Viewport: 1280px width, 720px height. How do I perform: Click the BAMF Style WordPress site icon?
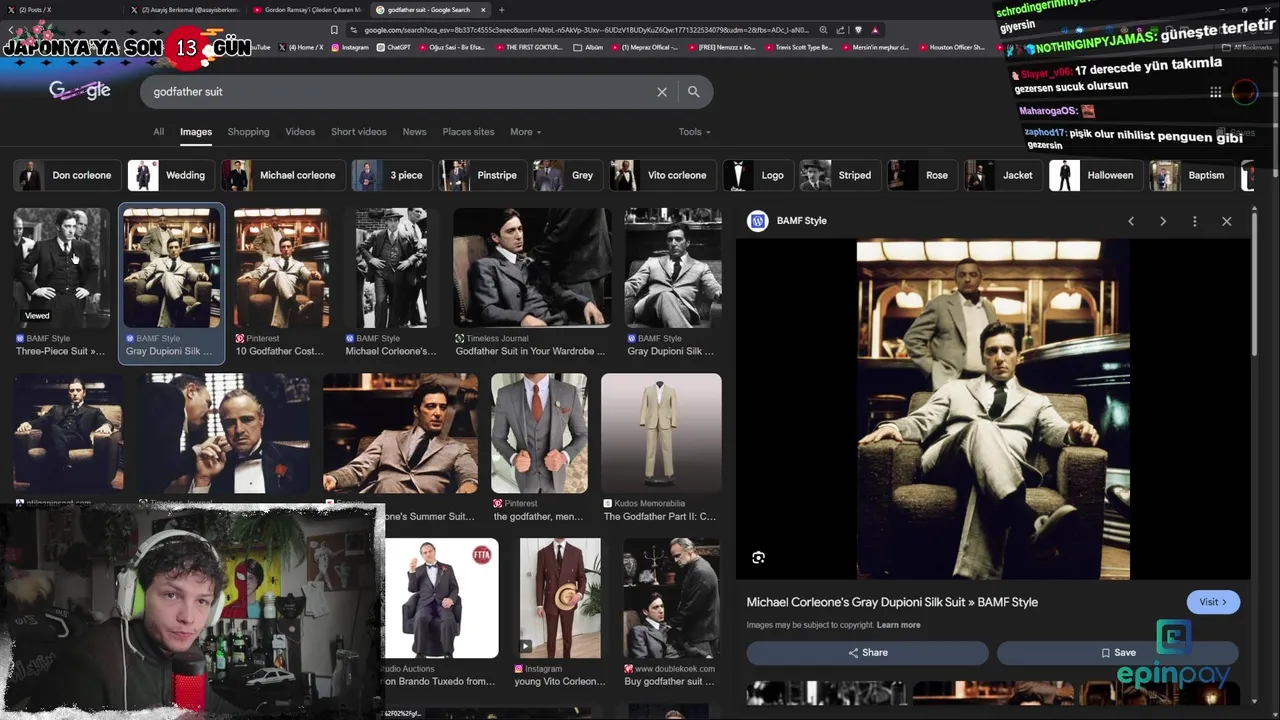coord(758,221)
